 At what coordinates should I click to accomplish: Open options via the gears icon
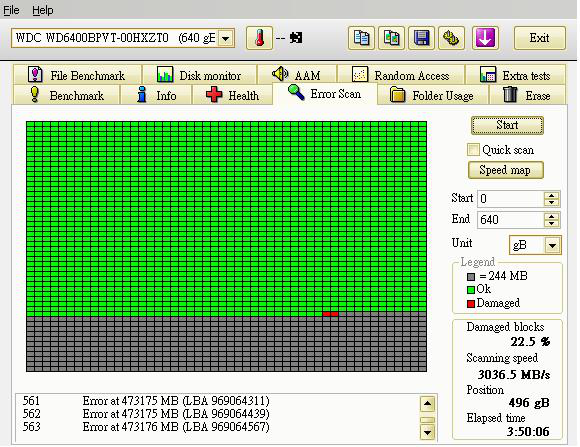click(x=451, y=38)
